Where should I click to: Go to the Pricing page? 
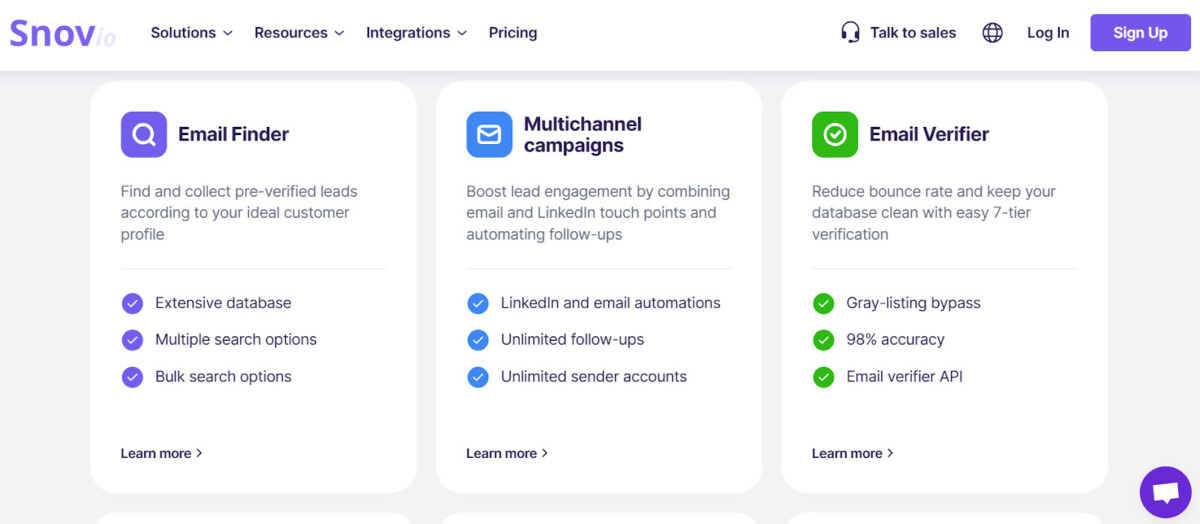[513, 33]
